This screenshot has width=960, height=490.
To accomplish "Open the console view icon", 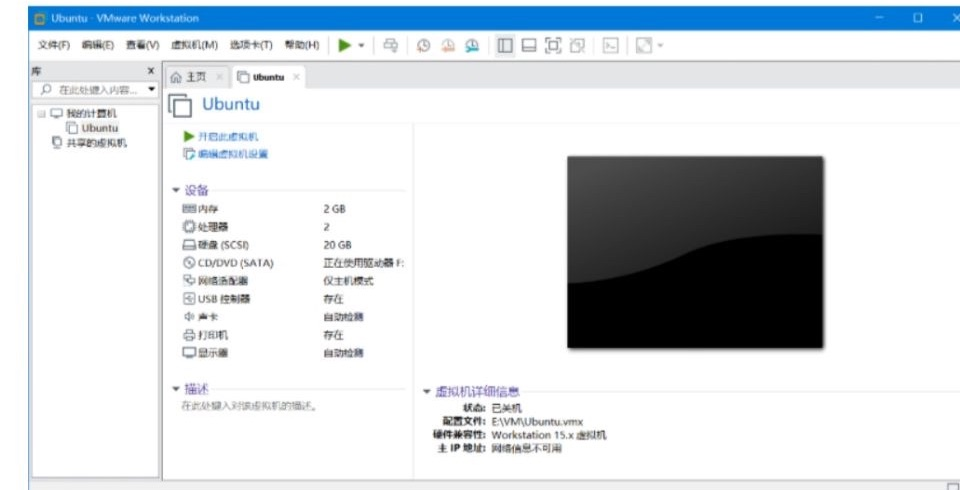I will [610, 45].
